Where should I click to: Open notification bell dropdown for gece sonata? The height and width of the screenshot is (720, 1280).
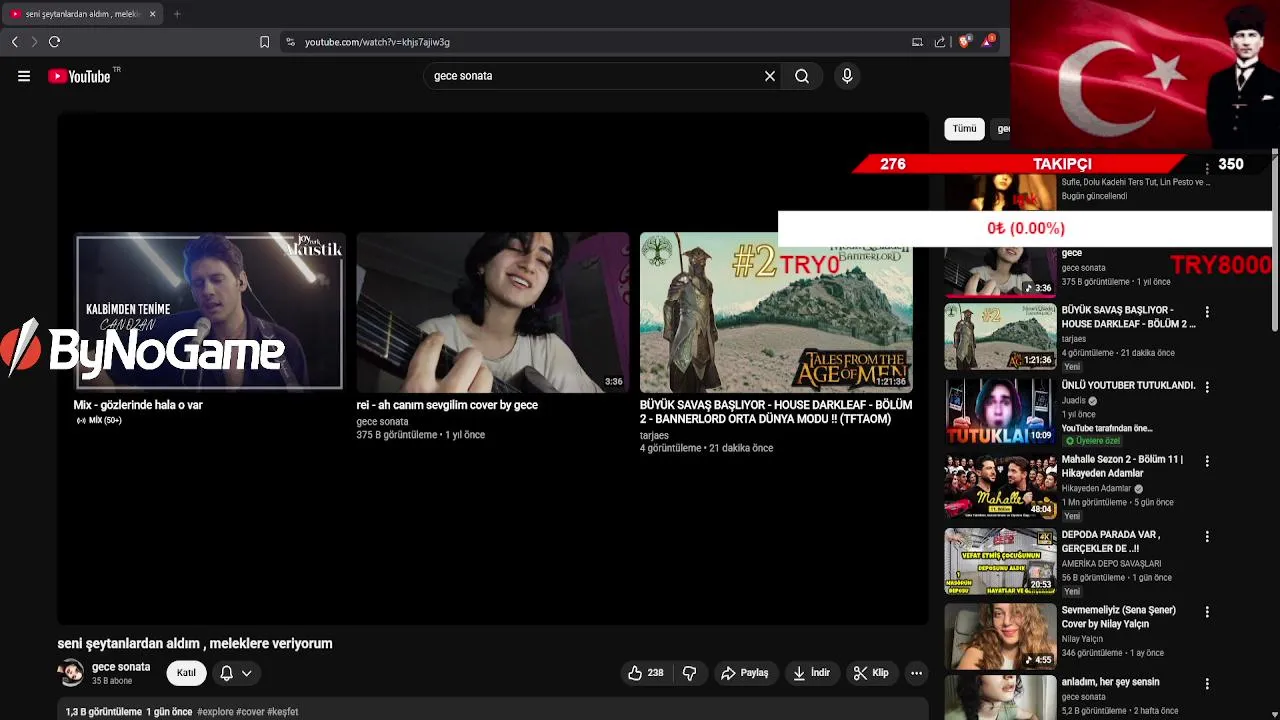tap(236, 673)
